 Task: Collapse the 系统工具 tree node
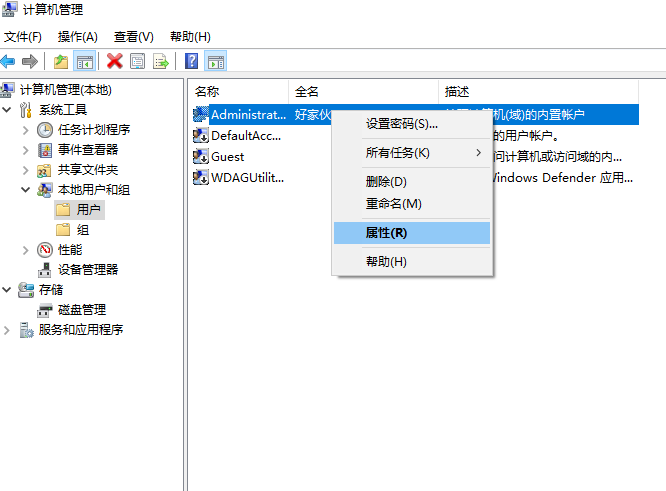[9, 109]
